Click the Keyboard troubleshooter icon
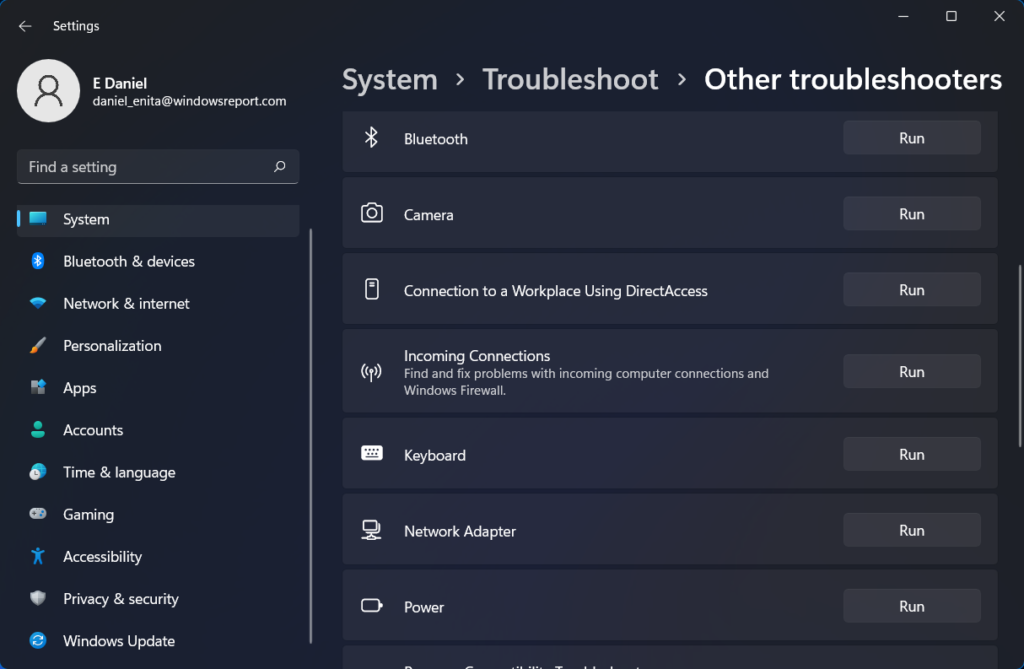Image resolution: width=1024 pixels, height=669 pixels. 372,453
